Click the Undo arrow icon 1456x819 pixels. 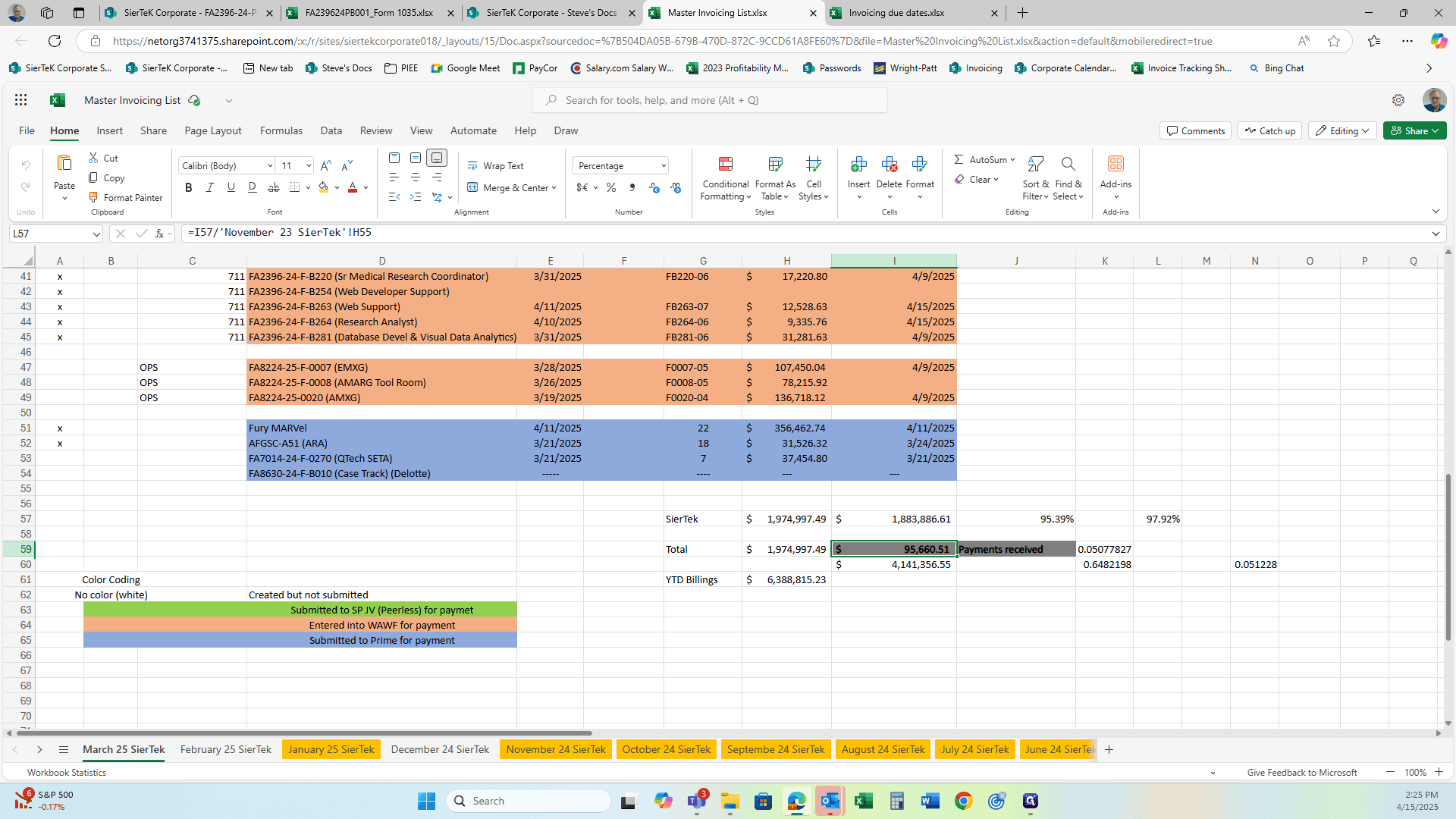pyautogui.click(x=26, y=165)
